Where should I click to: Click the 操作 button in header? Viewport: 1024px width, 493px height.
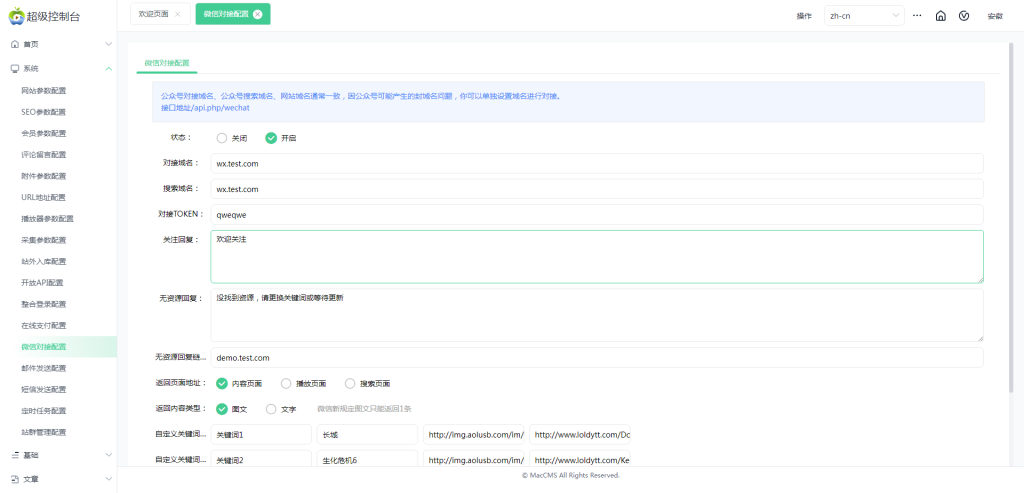pos(803,16)
